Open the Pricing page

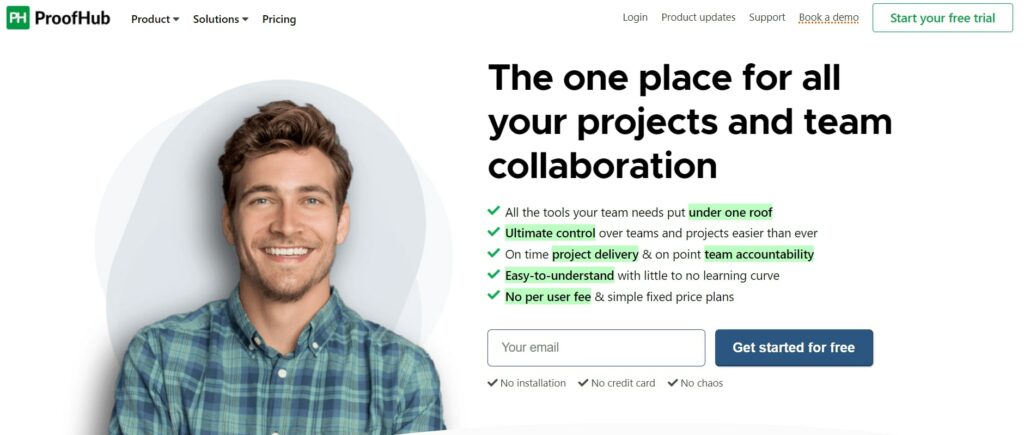point(279,19)
